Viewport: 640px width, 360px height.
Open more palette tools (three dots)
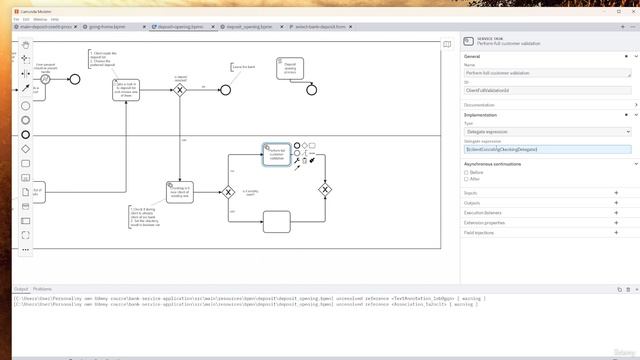25,249
